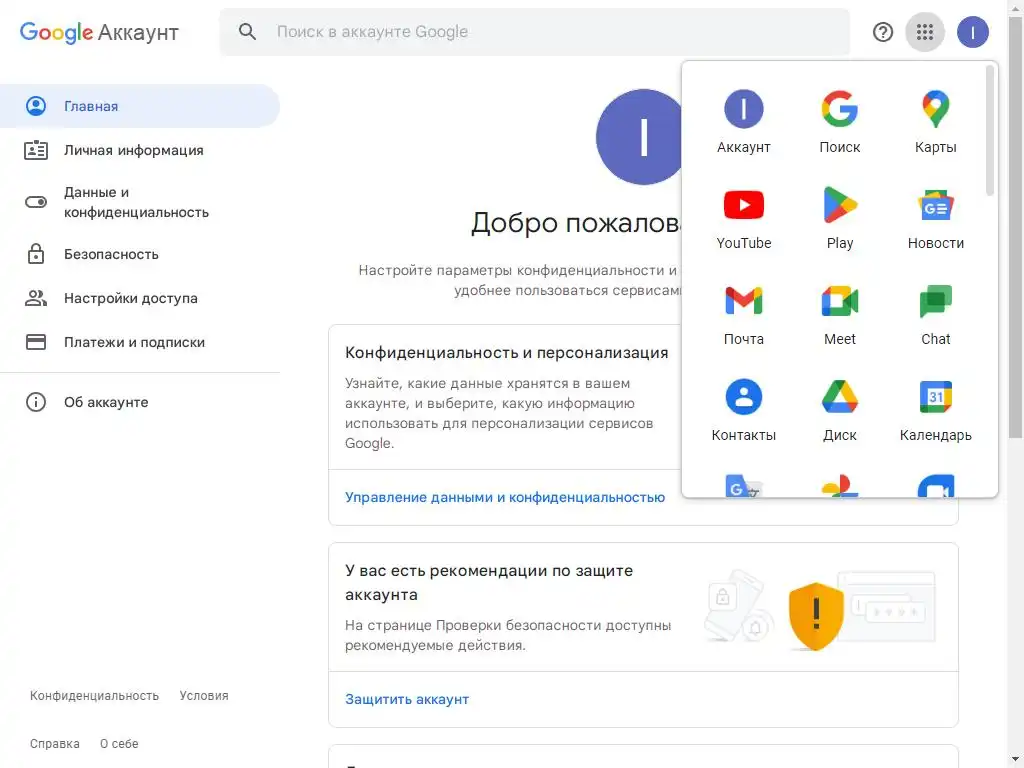This screenshot has width=1024, height=768.
Task: Open Личная информация section
Action: tap(140, 150)
